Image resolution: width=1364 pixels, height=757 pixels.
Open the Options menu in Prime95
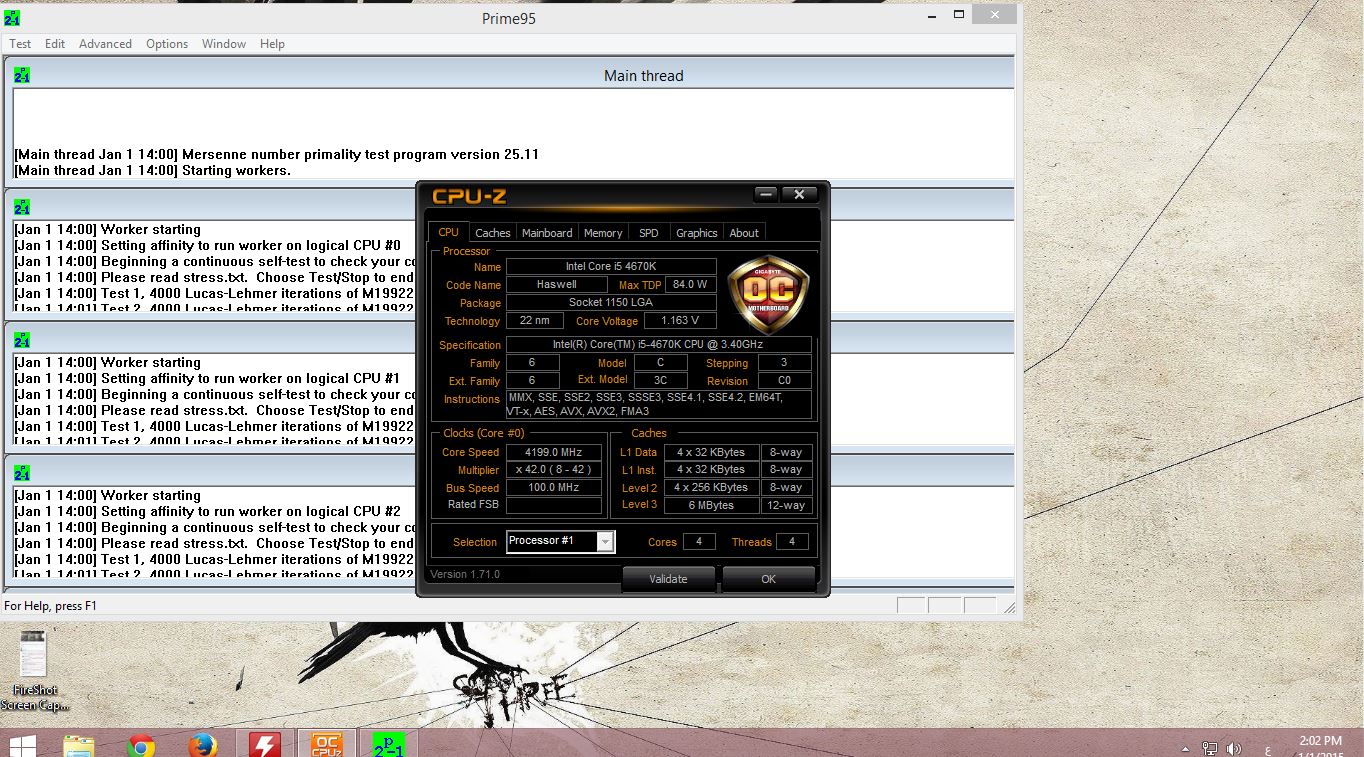coord(167,44)
